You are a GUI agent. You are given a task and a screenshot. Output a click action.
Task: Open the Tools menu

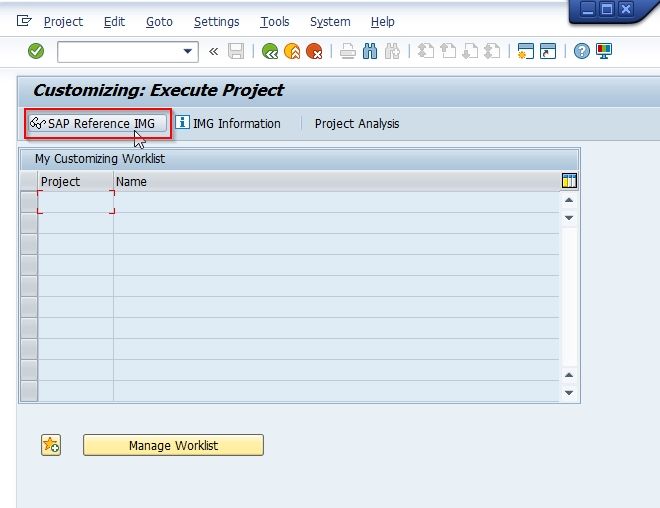(274, 21)
